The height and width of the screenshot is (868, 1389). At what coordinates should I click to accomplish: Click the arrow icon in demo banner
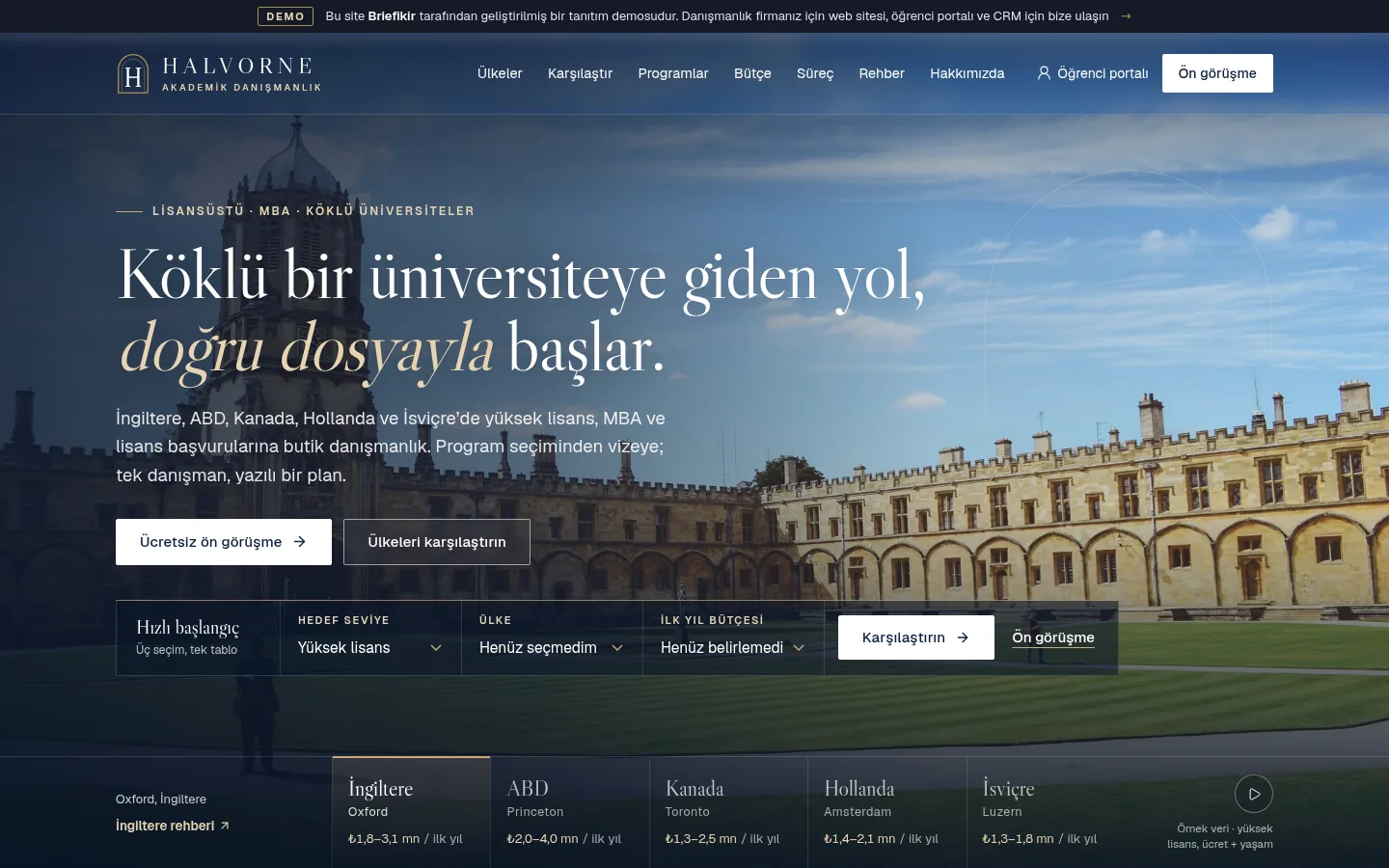click(x=1126, y=16)
